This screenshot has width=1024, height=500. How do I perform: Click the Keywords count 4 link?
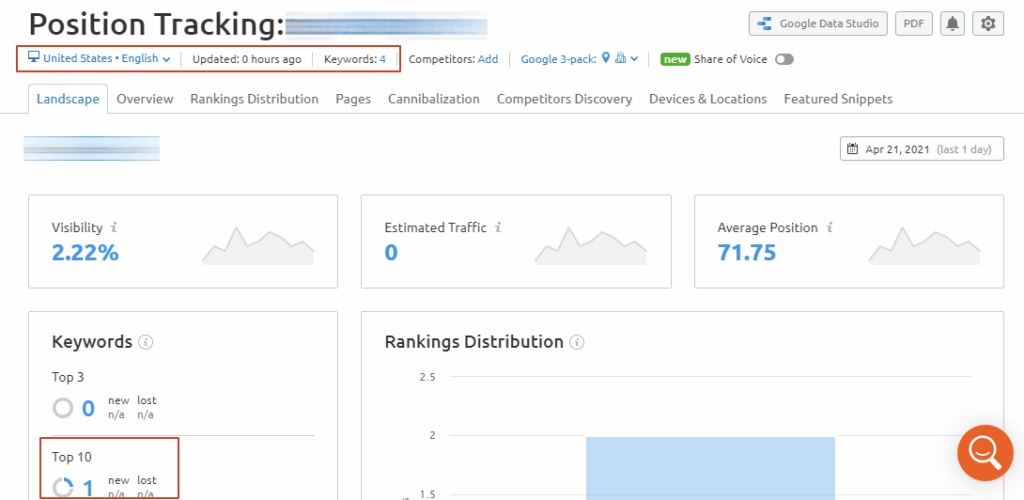pos(382,59)
